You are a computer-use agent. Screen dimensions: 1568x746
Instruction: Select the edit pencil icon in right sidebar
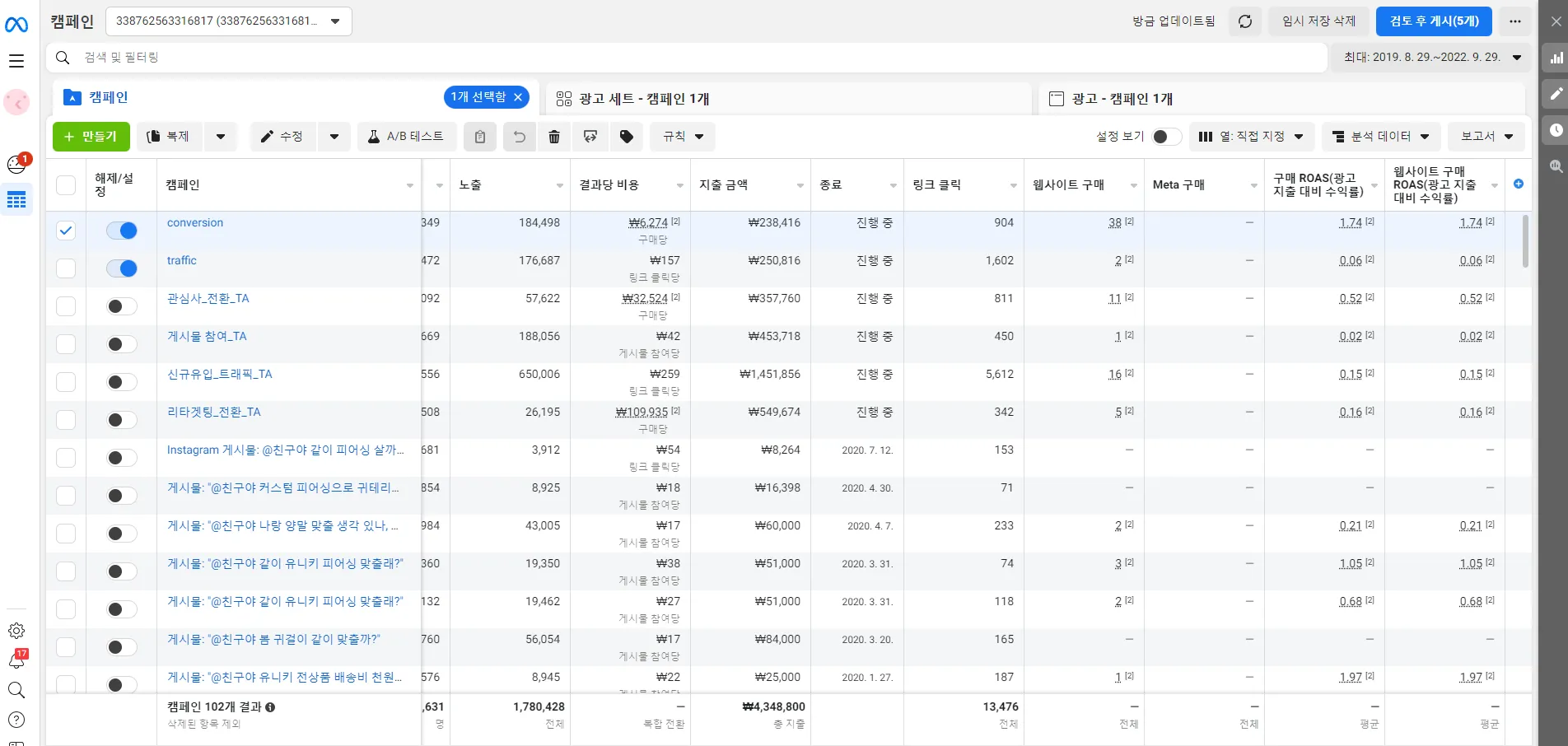[x=1556, y=94]
